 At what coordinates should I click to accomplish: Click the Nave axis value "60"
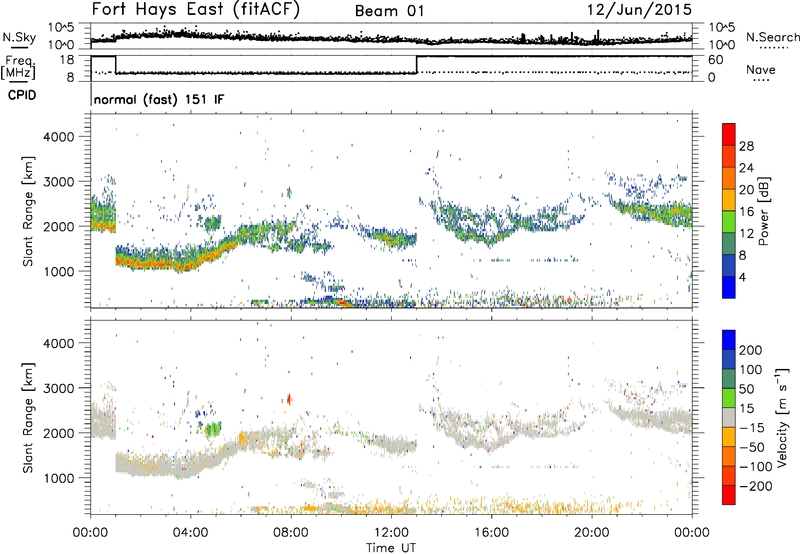(x=716, y=60)
